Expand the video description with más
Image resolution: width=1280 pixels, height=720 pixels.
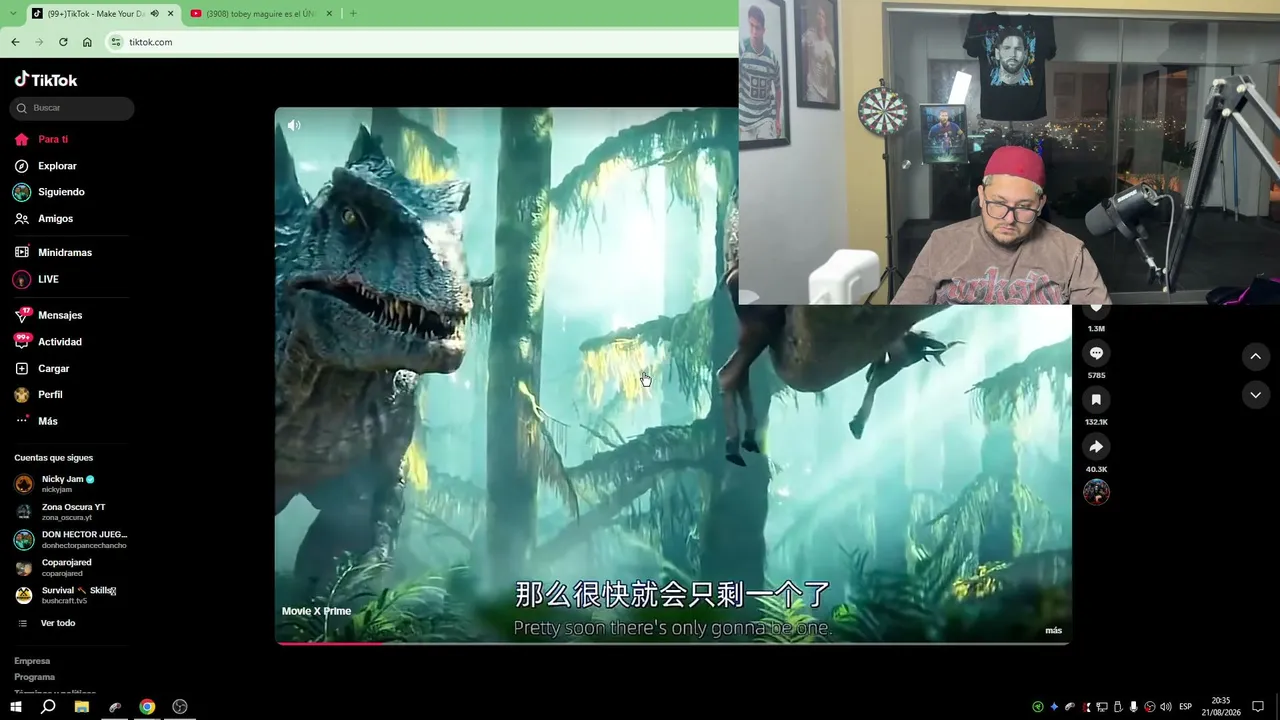click(x=1053, y=630)
